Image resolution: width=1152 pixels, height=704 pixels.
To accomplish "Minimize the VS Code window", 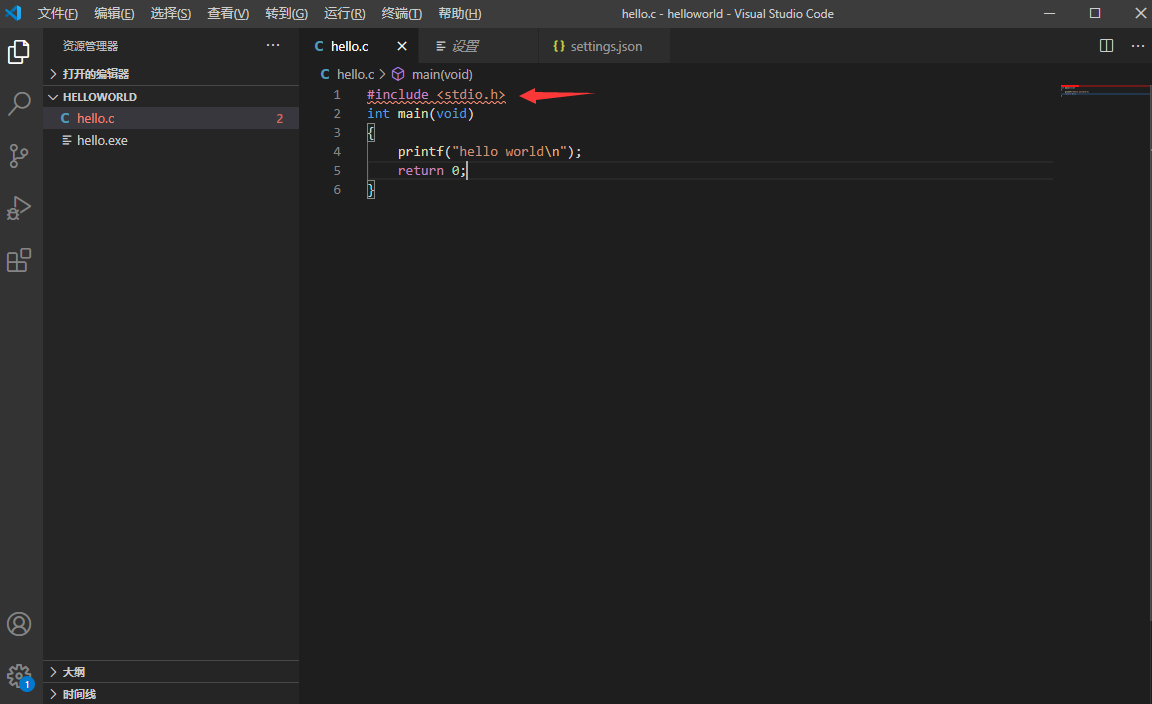I will [x=1049, y=13].
